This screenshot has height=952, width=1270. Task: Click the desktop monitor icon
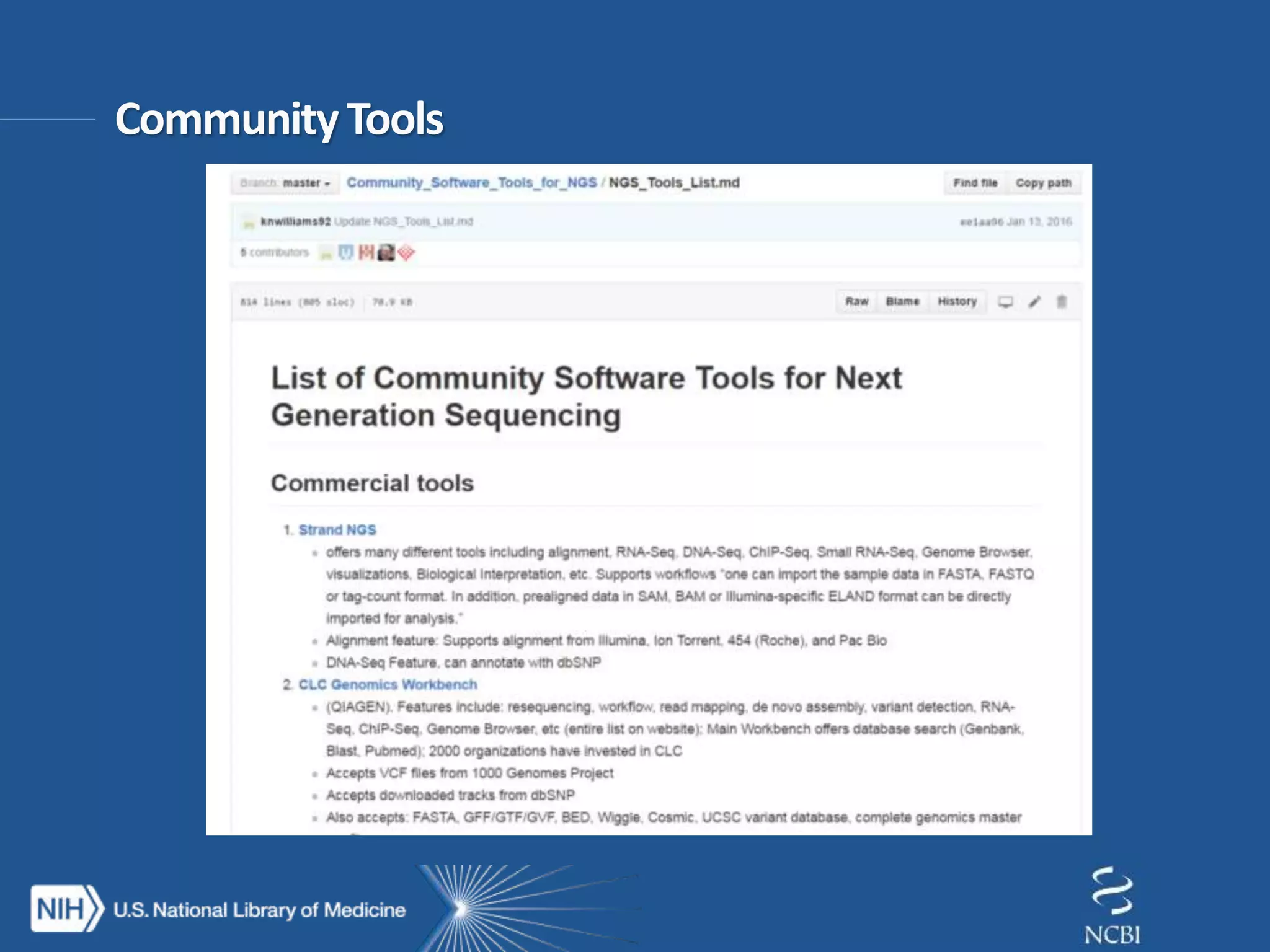[x=1005, y=302]
